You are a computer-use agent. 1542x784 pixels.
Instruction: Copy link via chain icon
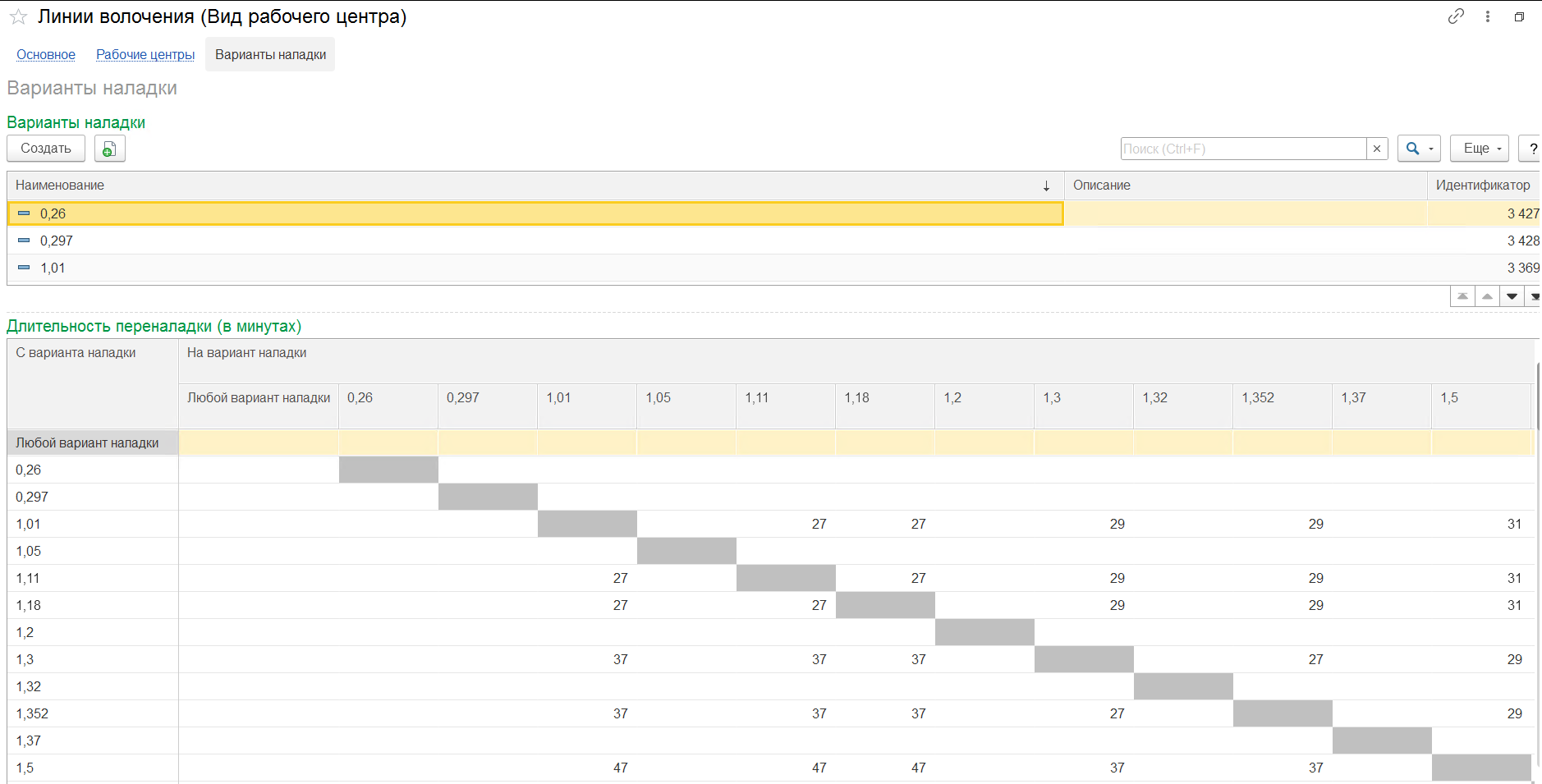pos(1456,16)
